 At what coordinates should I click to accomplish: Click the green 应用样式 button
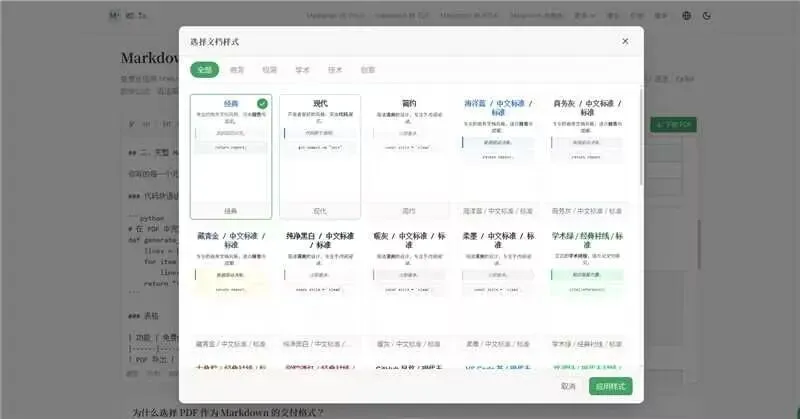tap(610, 386)
